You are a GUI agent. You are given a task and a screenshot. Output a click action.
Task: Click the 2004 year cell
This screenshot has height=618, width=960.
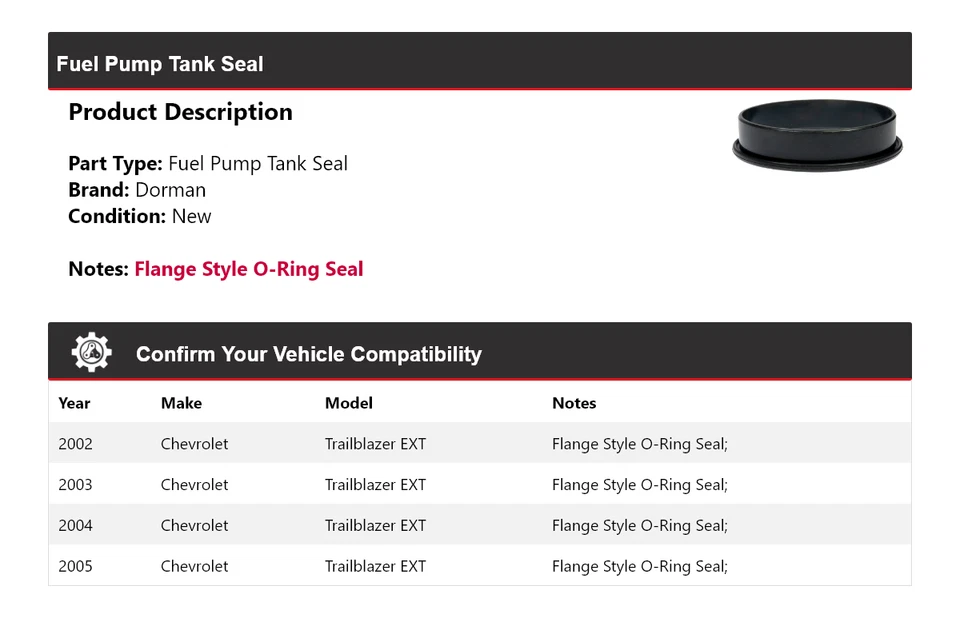(x=75, y=525)
